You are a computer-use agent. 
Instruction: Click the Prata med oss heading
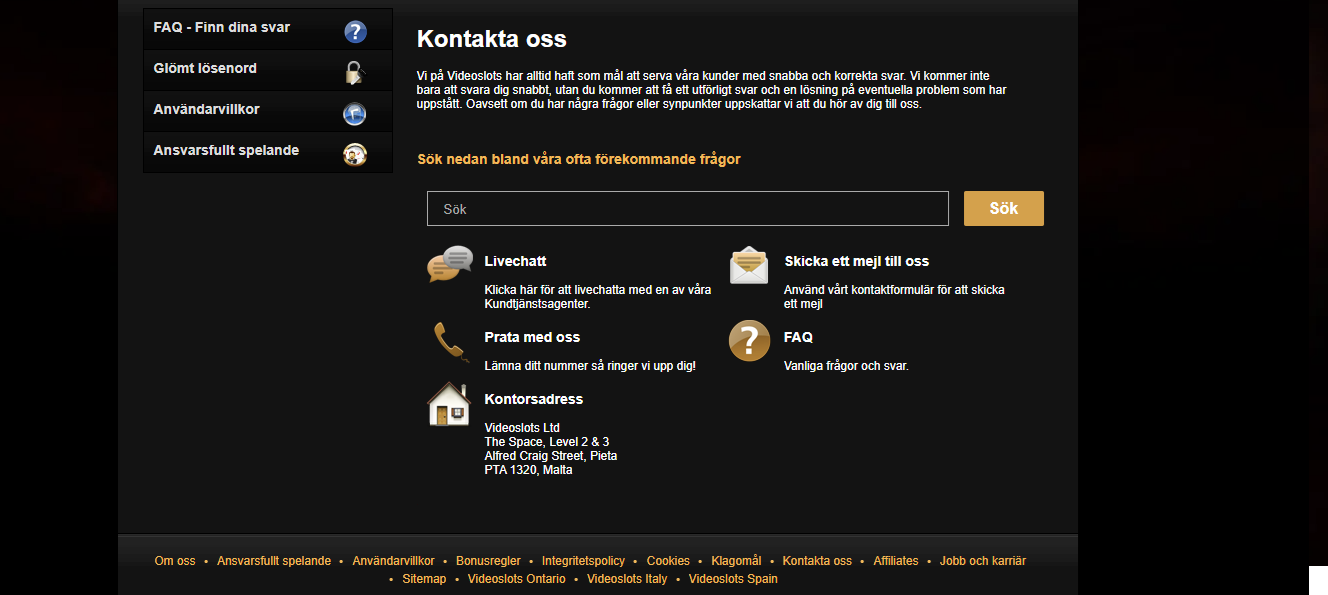point(532,337)
